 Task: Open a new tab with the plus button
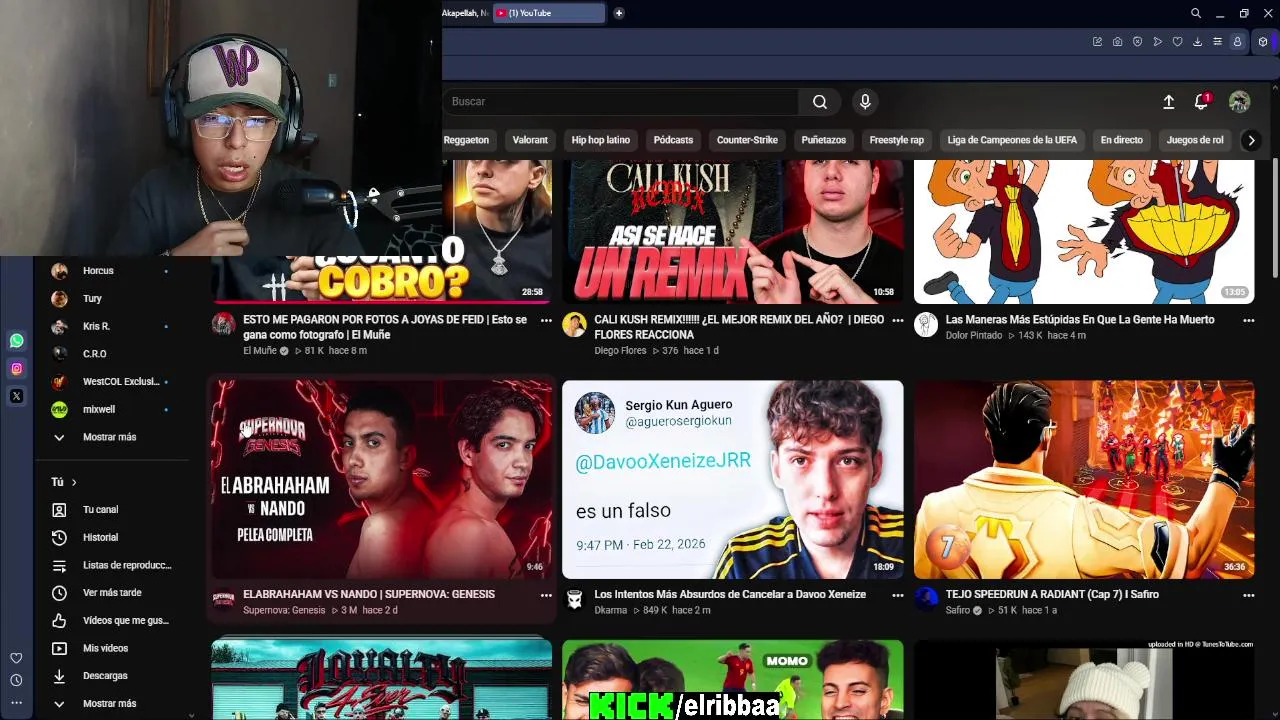click(x=619, y=13)
